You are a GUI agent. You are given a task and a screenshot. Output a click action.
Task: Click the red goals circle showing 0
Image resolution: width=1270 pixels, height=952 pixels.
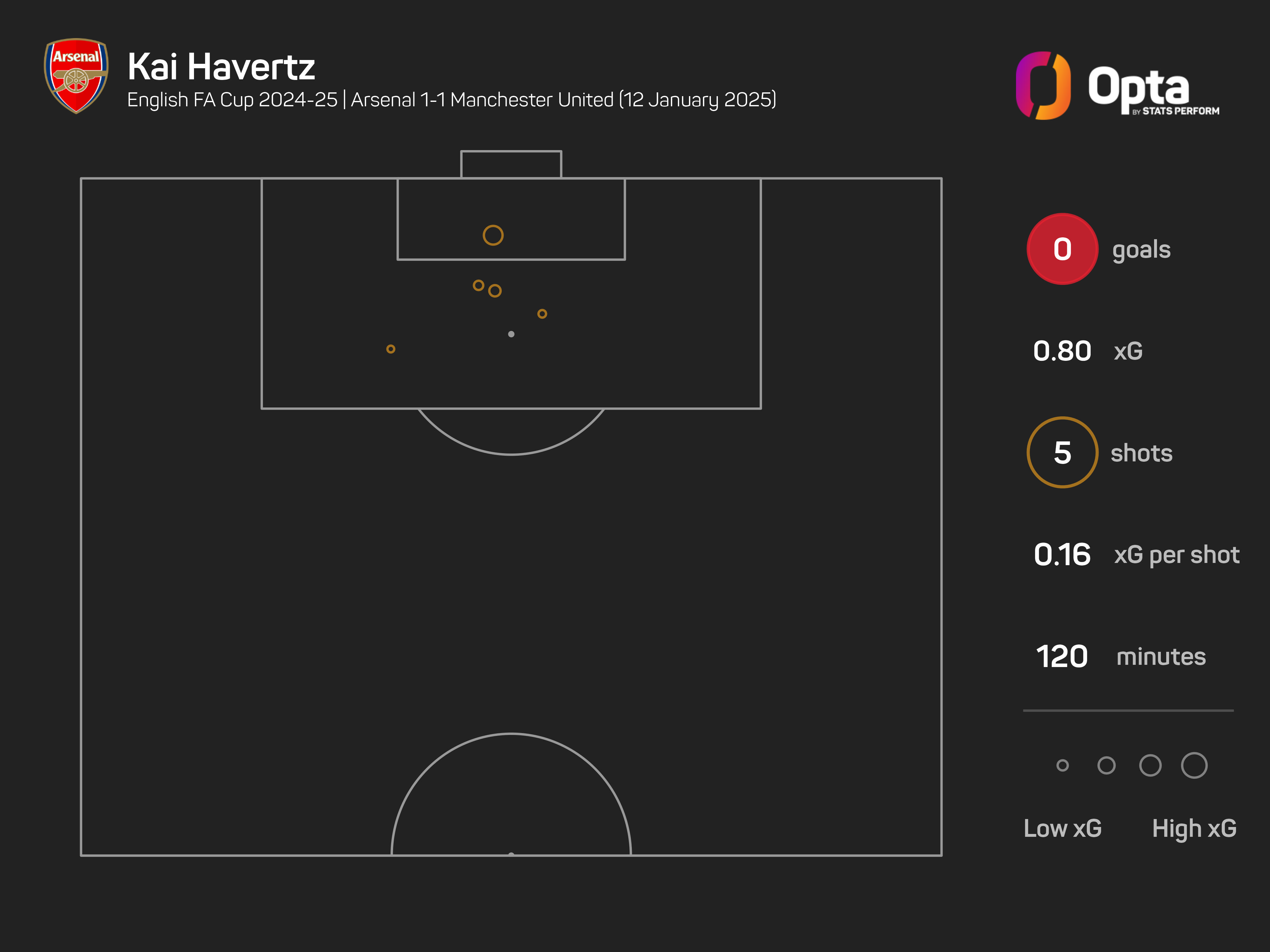pyautogui.click(x=1062, y=249)
